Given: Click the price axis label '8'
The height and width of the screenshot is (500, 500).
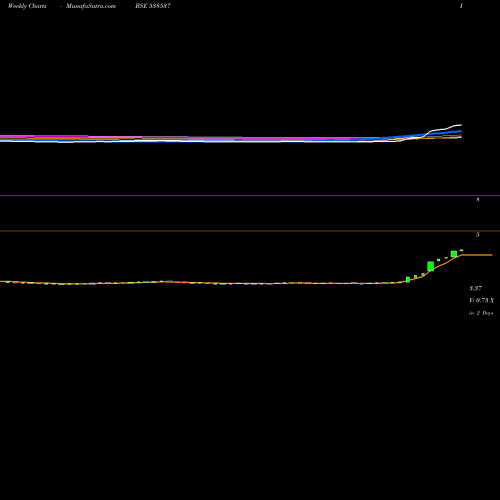Looking at the screenshot, I should [478, 200].
